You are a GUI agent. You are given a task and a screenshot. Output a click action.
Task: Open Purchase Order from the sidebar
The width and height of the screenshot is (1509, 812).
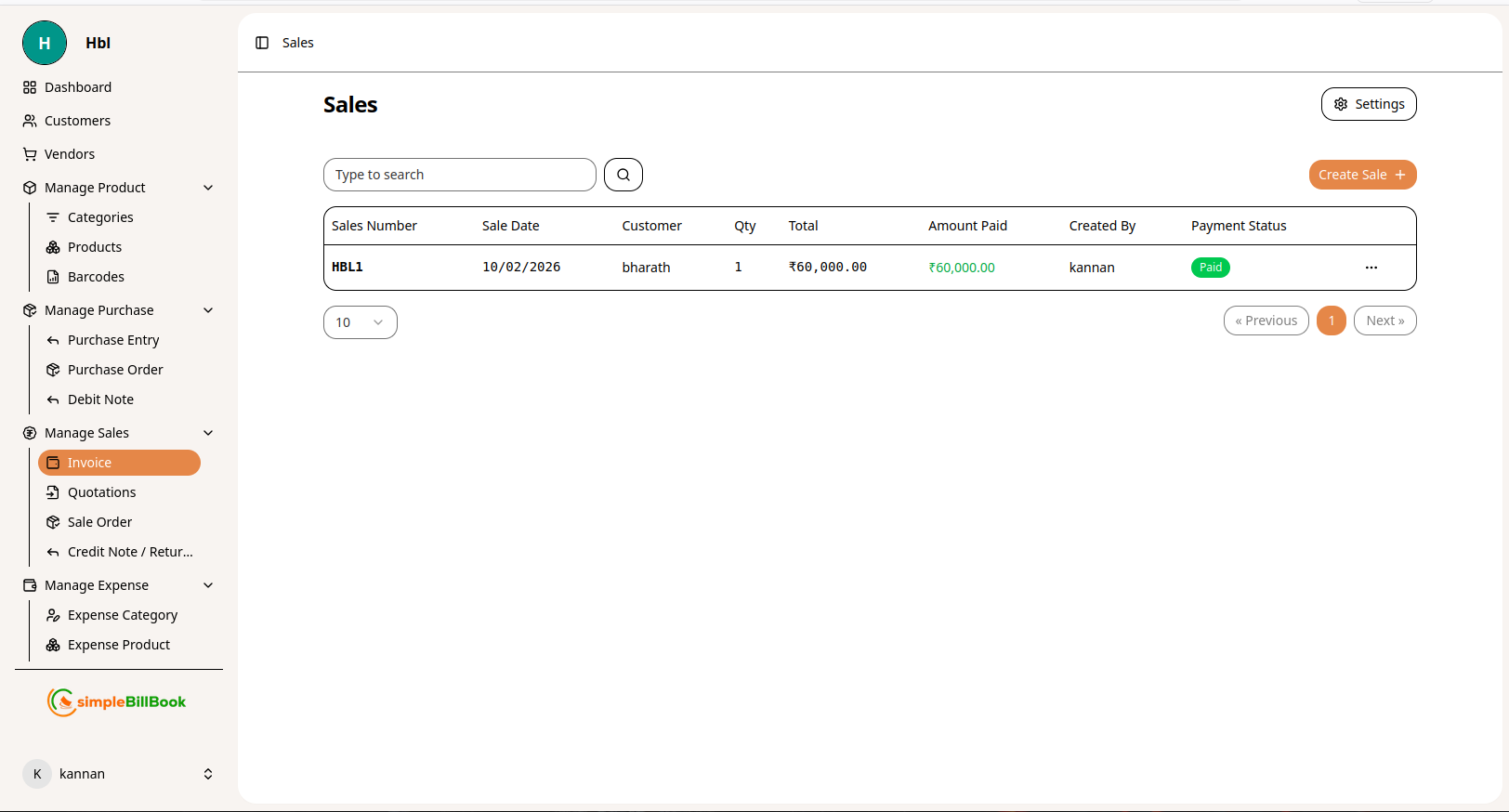click(x=115, y=370)
